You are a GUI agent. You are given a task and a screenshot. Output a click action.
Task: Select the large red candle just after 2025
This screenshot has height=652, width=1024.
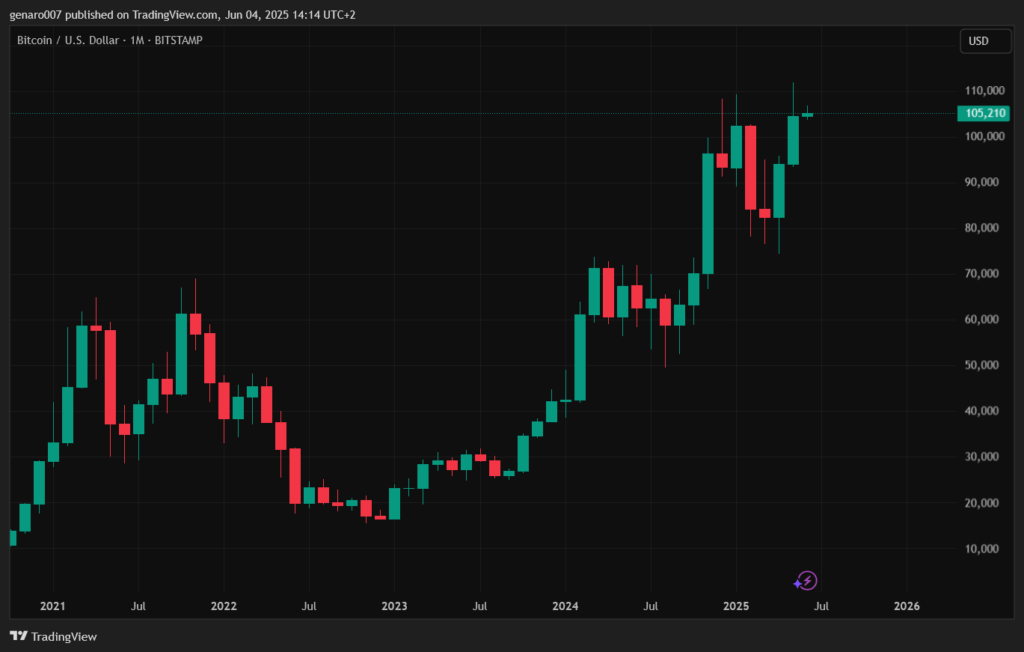click(x=750, y=167)
